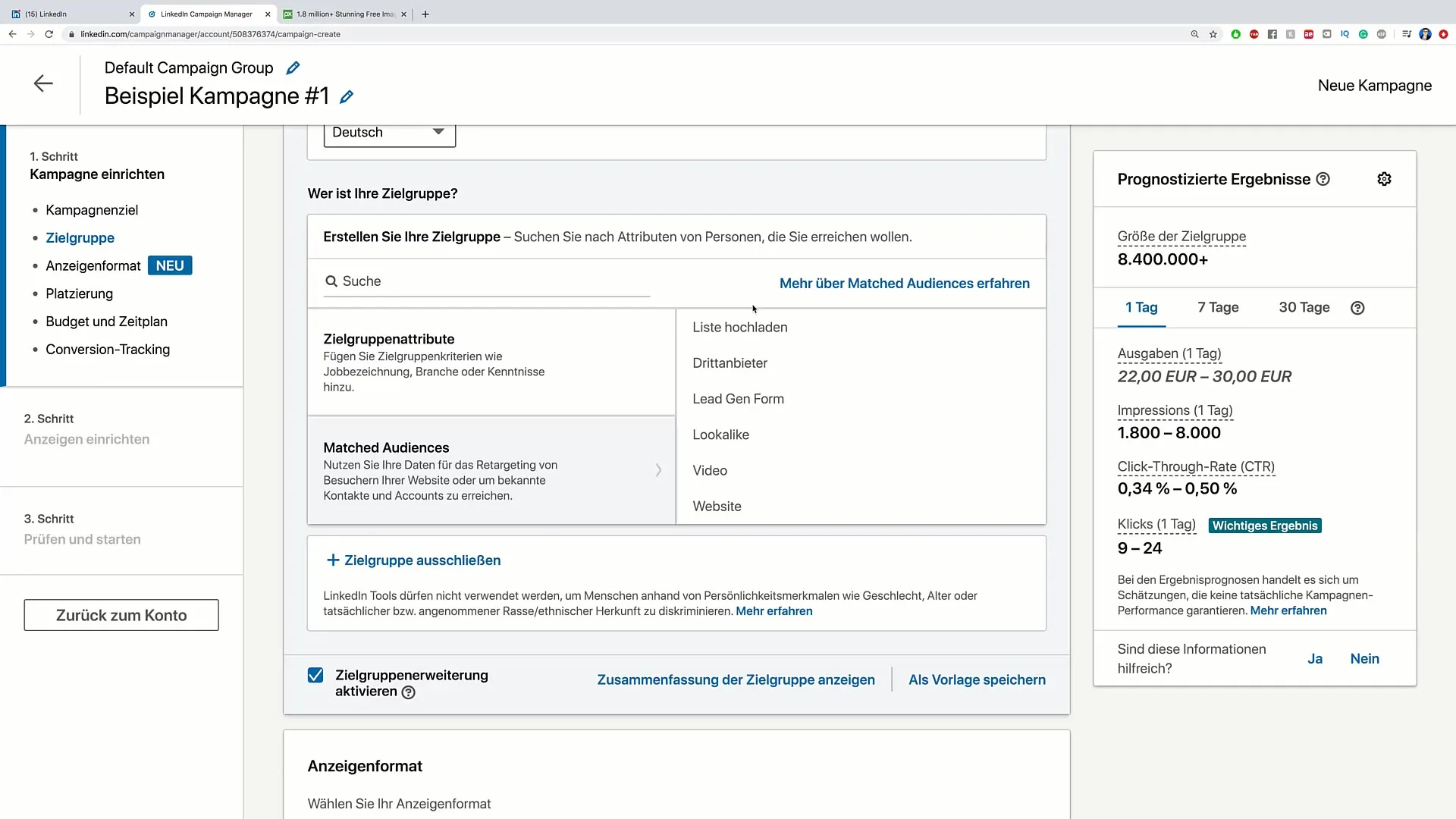Switch to 7 Tage forecast tab
The image size is (1456, 819).
point(1218,308)
